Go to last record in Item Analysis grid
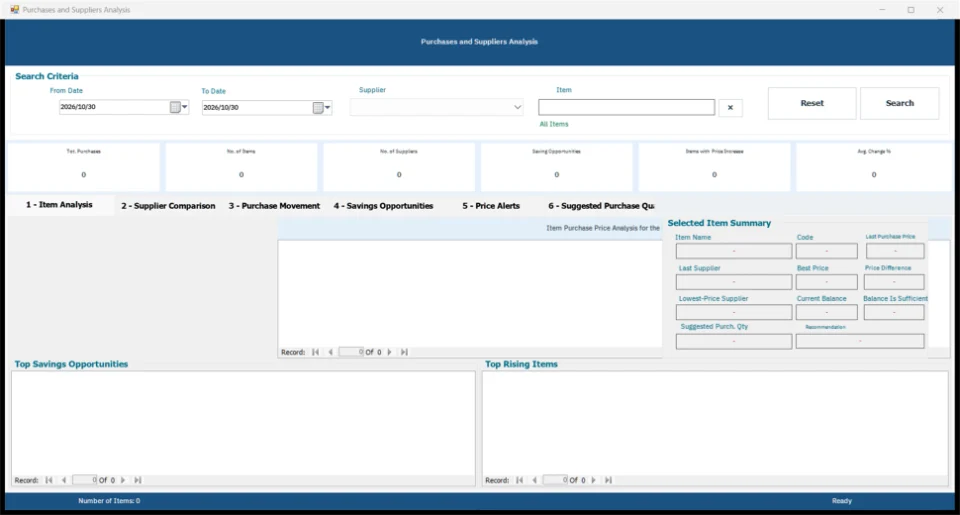The height and width of the screenshot is (515, 960). tap(404, 352)
